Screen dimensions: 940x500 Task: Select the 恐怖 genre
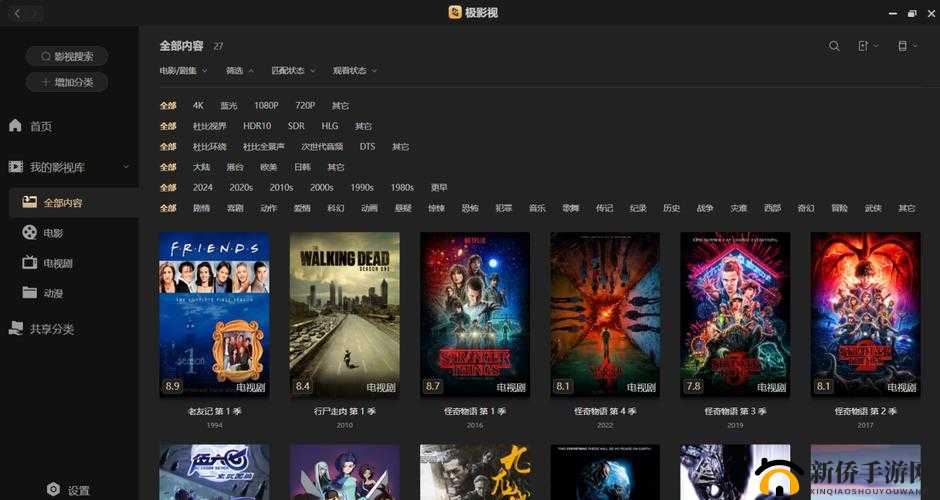coord(470,208)
